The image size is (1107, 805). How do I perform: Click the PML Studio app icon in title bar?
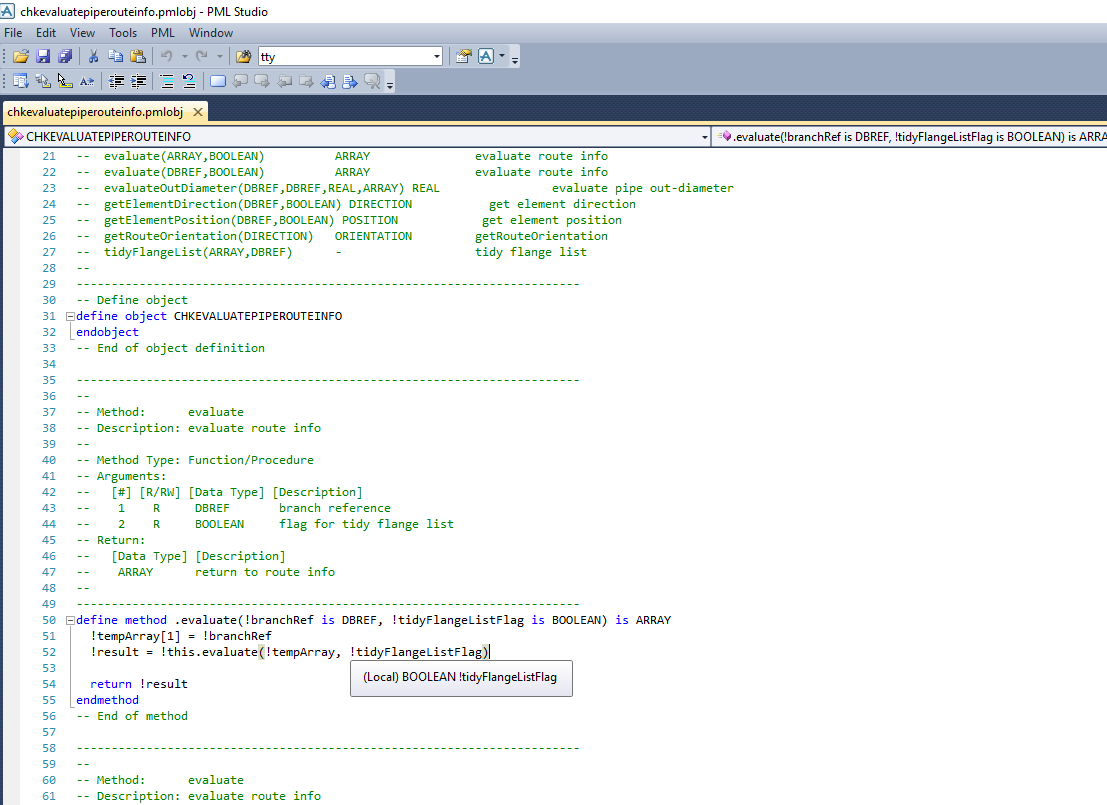pyautogui.click(x=8, y=11)
